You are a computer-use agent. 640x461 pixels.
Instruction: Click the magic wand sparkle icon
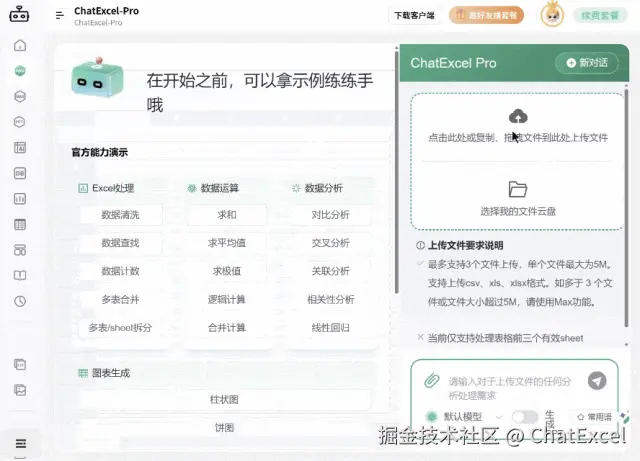624,416
